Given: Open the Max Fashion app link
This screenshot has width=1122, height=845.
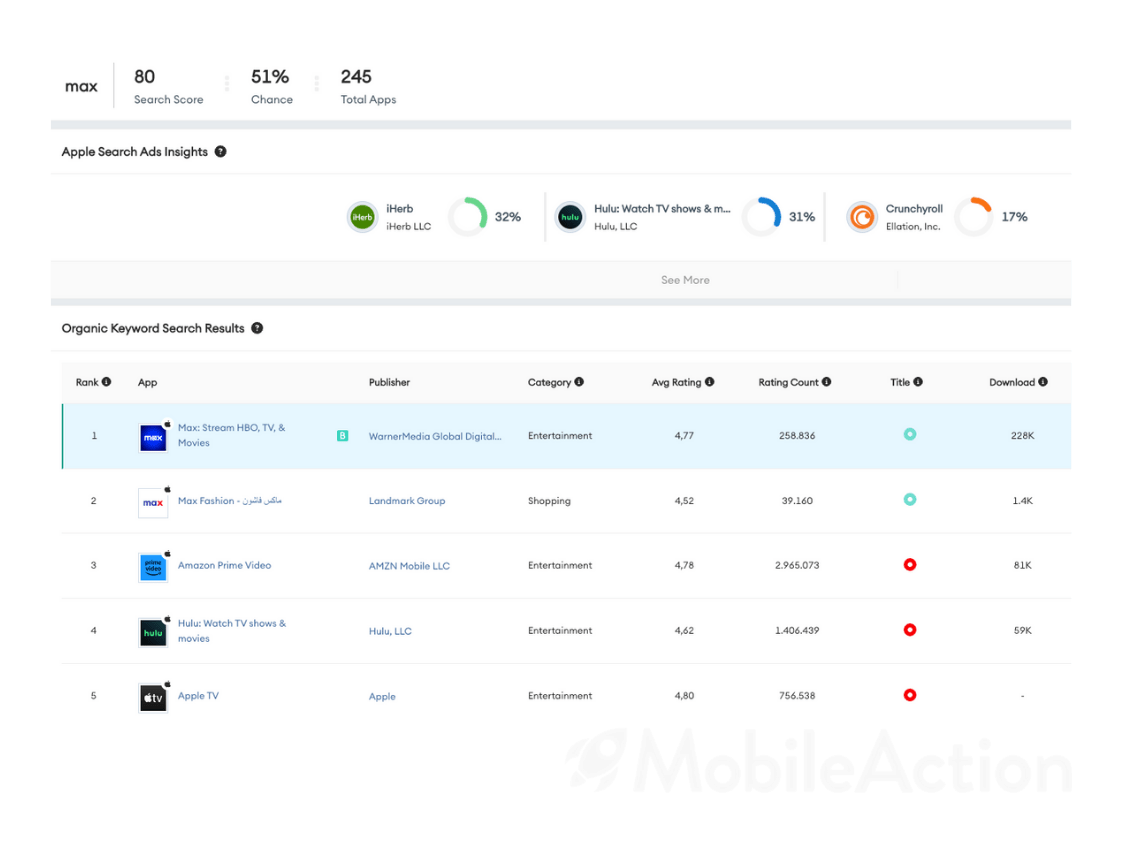Looking at the screenshot, I should click(230, 501).
